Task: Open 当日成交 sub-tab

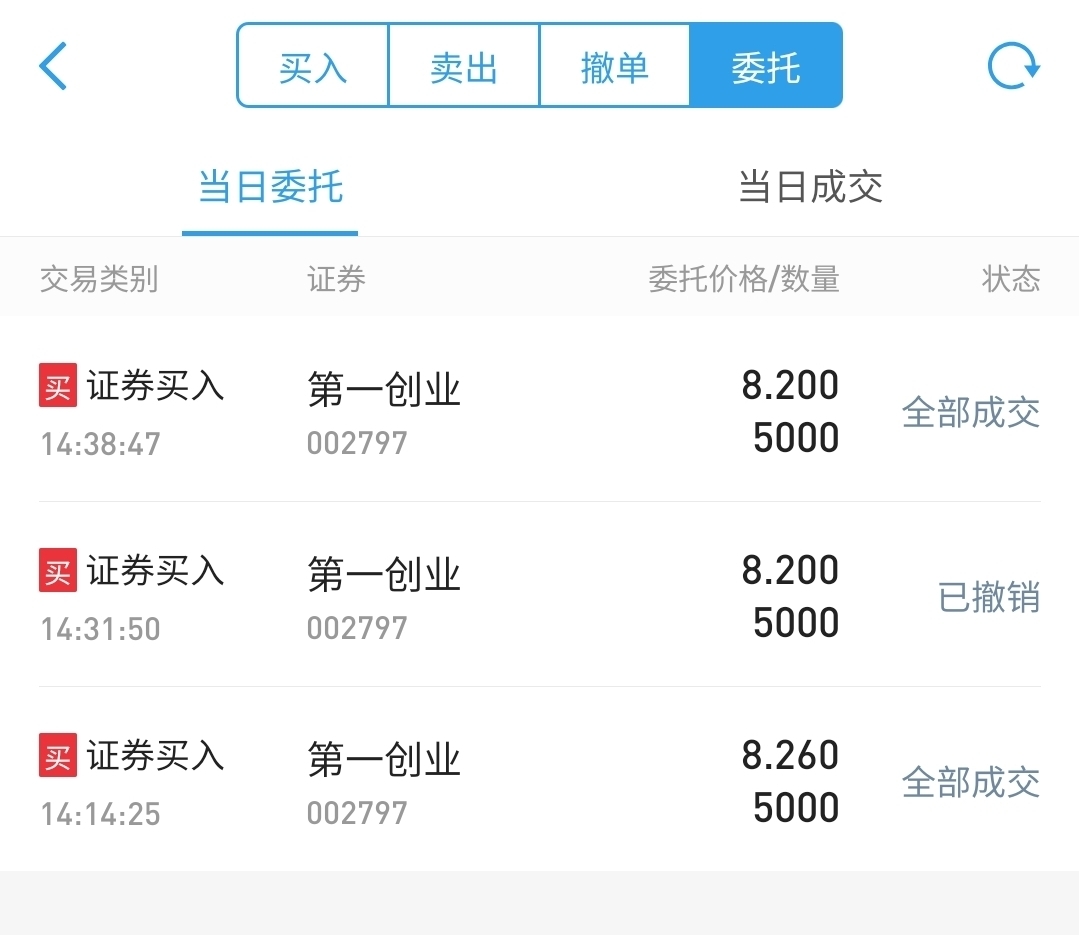Action: (810, 186)
